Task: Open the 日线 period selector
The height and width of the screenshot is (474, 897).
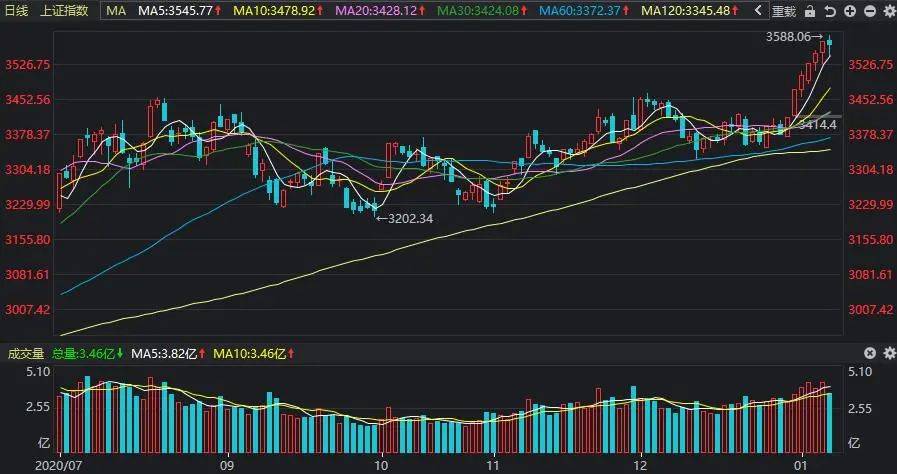Action: click(x=19, y=12)
